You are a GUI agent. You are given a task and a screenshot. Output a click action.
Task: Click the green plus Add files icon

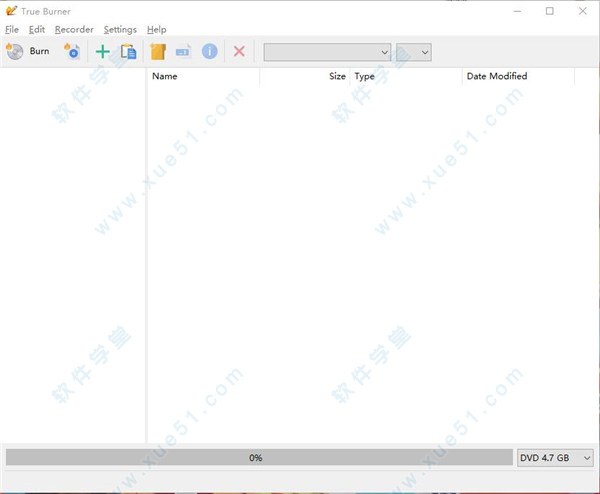tap(103, 52)
